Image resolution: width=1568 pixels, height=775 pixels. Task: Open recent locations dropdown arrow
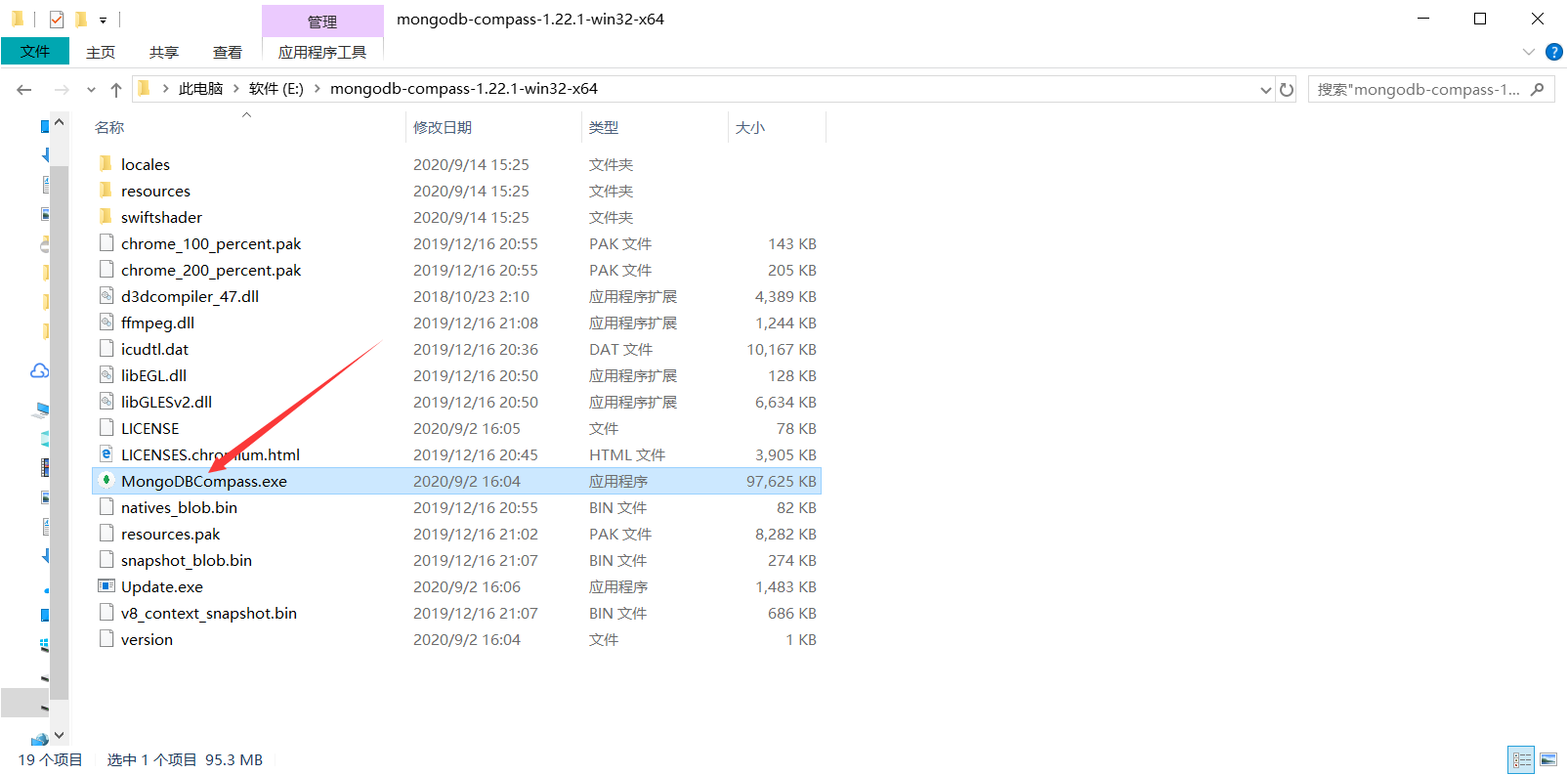[x=91, y=89]
